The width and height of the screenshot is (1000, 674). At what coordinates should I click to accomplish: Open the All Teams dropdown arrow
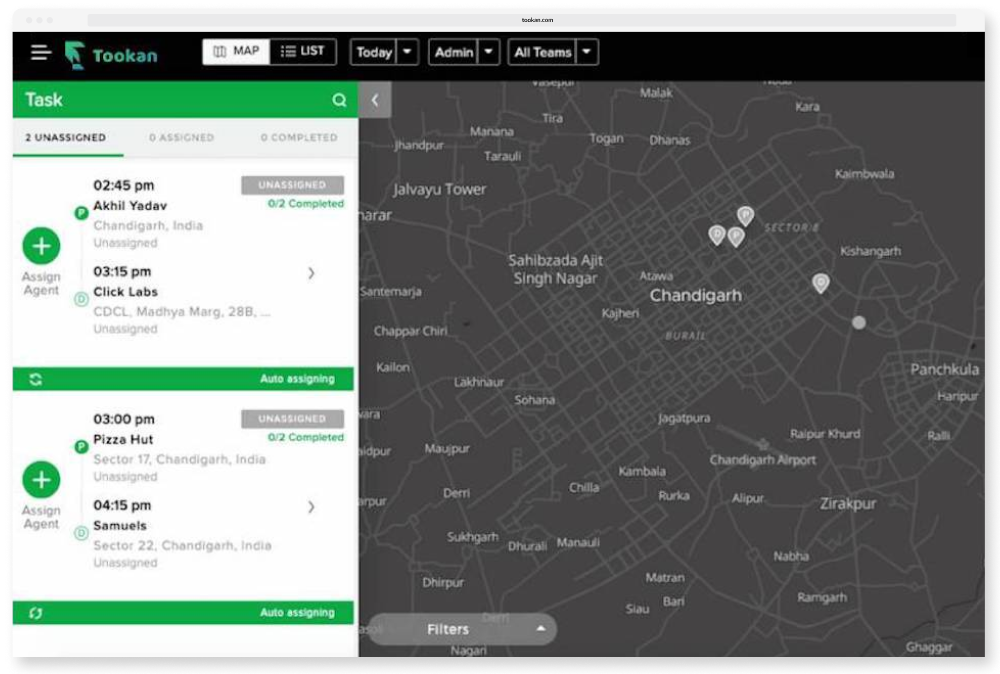click(x=587, y=52)
